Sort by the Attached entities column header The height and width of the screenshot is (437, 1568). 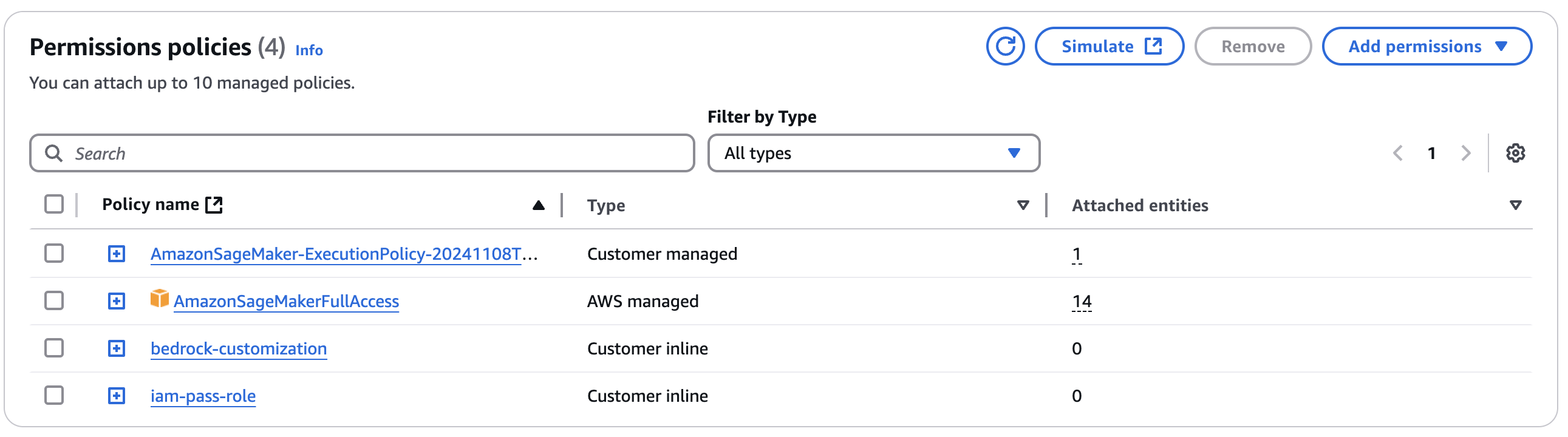(1139, 206)
